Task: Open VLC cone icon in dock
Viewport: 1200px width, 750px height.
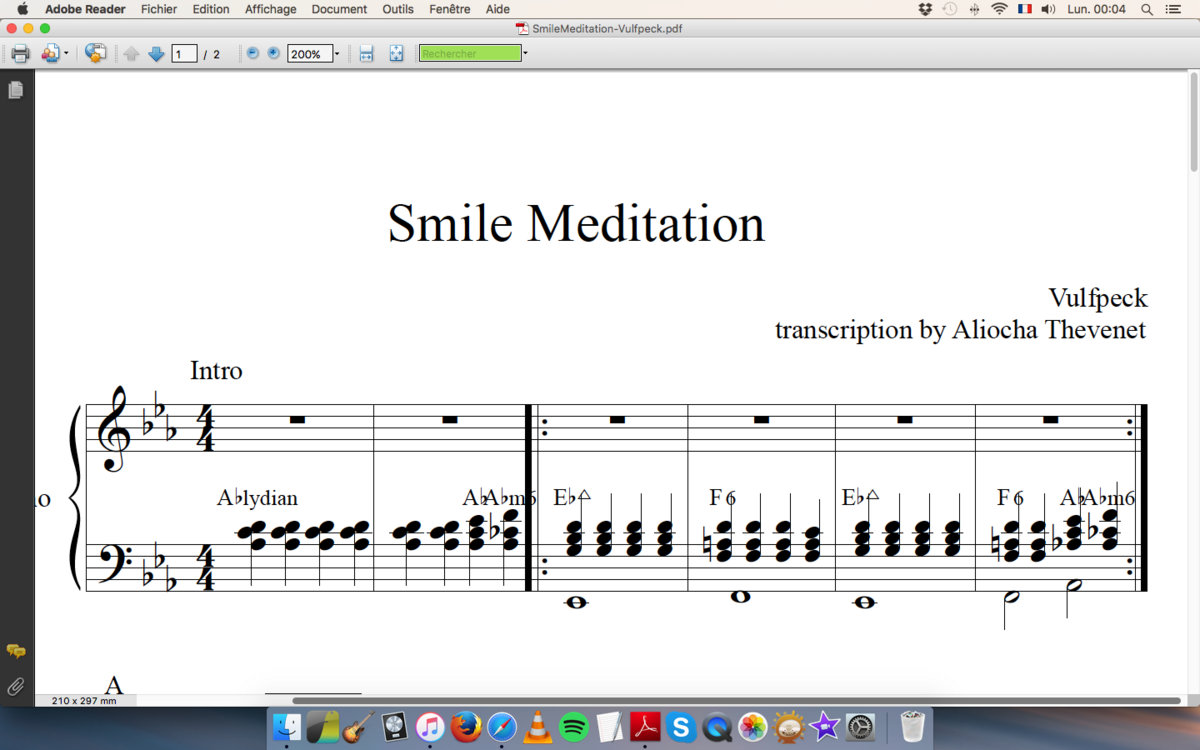Action: coord(538,727)
